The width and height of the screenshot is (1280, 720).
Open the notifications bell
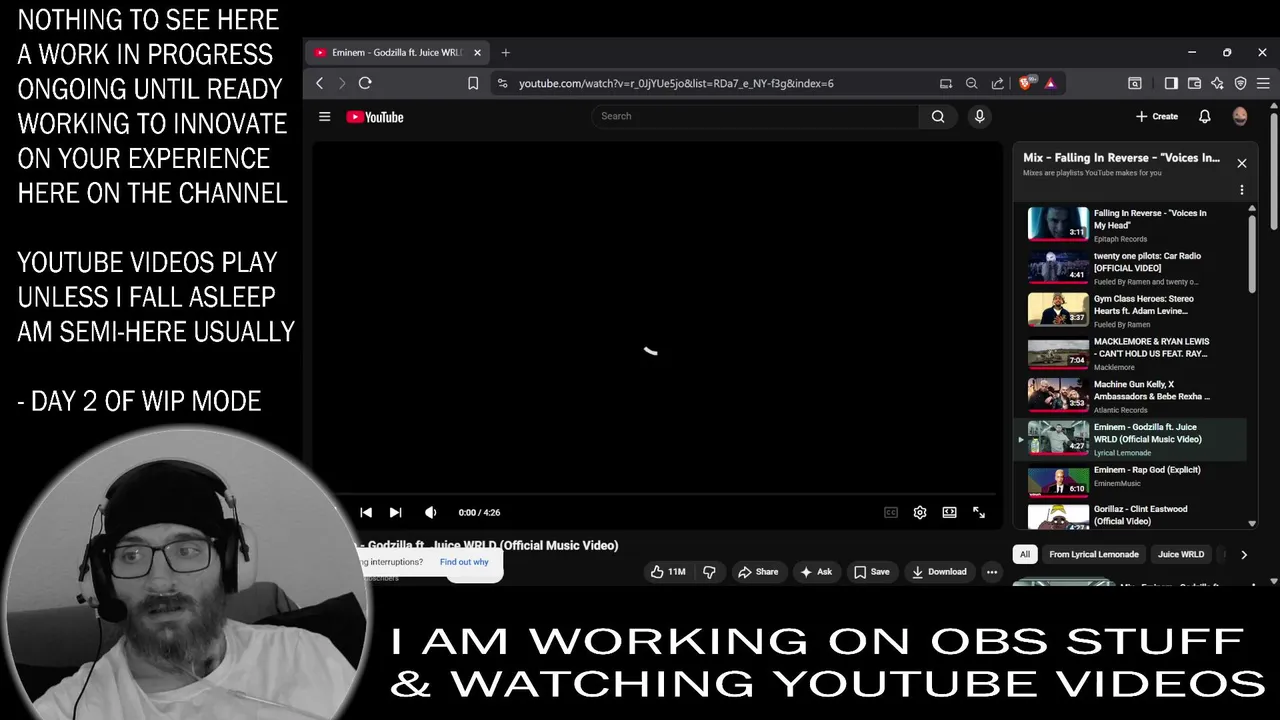[1205, 116]
